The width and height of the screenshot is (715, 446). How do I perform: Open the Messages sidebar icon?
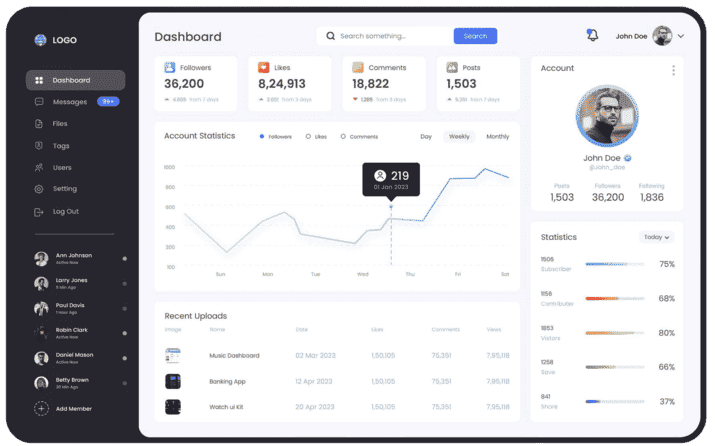tap(39, 102)
